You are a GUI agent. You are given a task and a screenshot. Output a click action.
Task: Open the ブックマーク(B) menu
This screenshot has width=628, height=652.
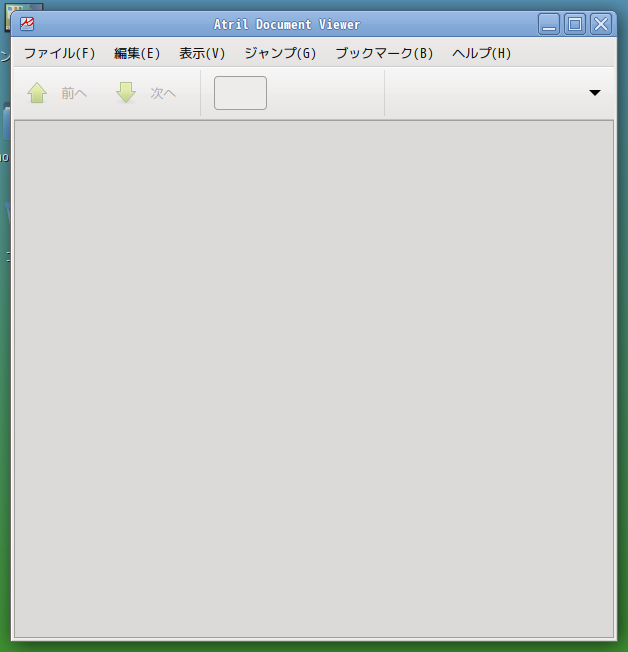pos(384,53)
